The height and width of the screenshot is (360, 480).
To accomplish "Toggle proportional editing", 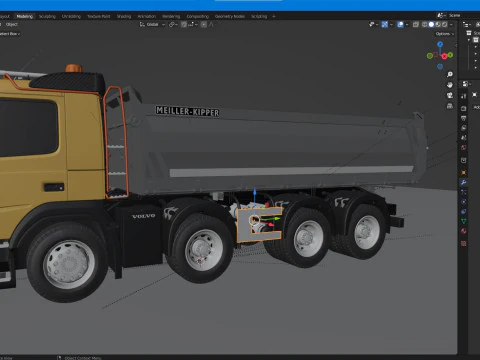I will click(204, 24).
